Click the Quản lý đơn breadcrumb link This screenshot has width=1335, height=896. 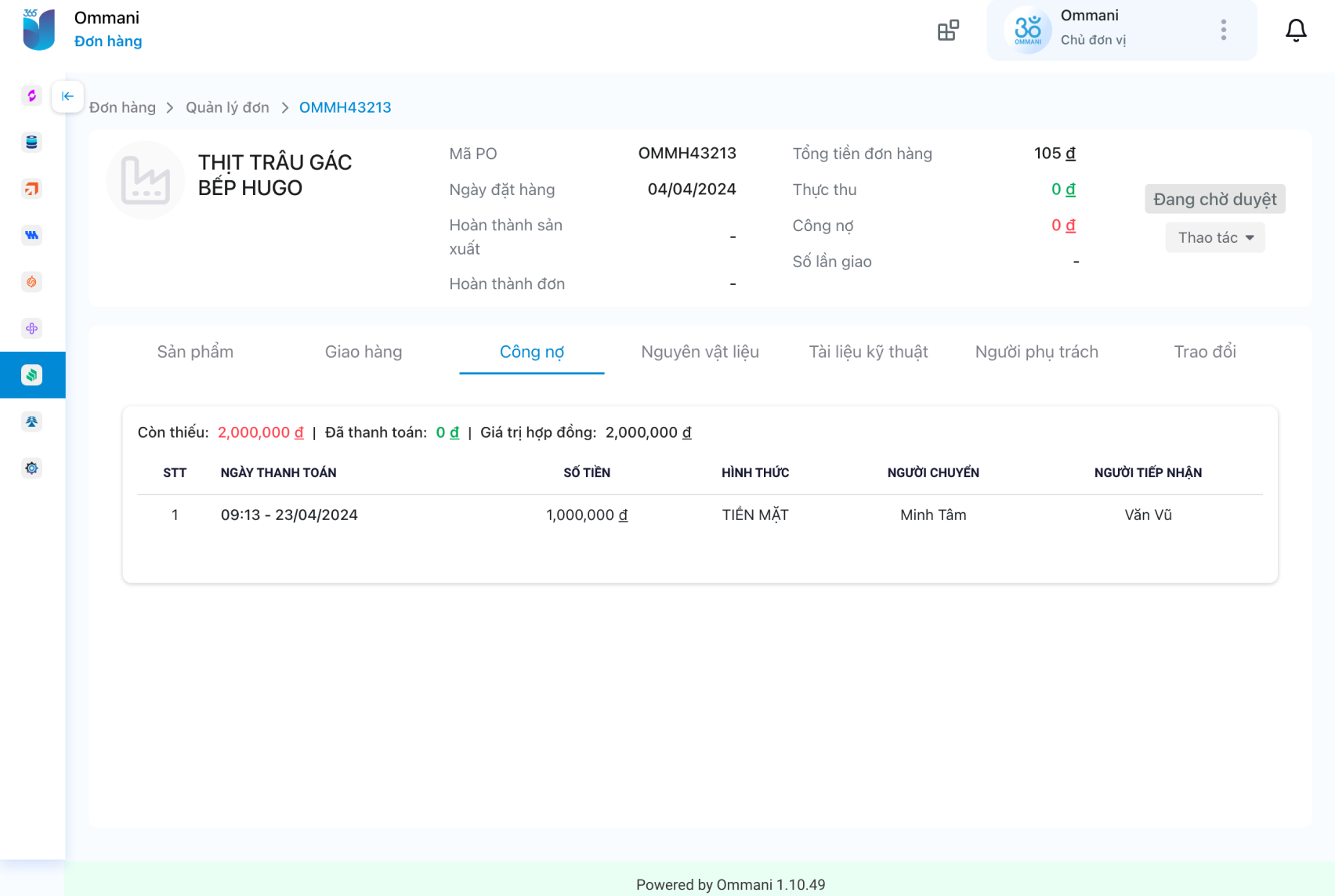point(227,108)
